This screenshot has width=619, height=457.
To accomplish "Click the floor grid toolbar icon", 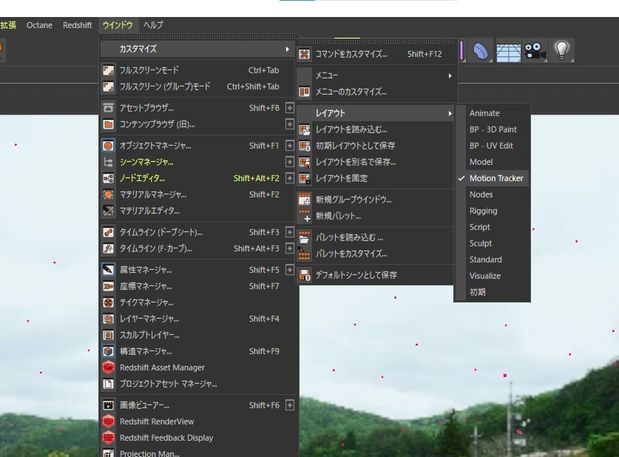I will click(508, 51).
